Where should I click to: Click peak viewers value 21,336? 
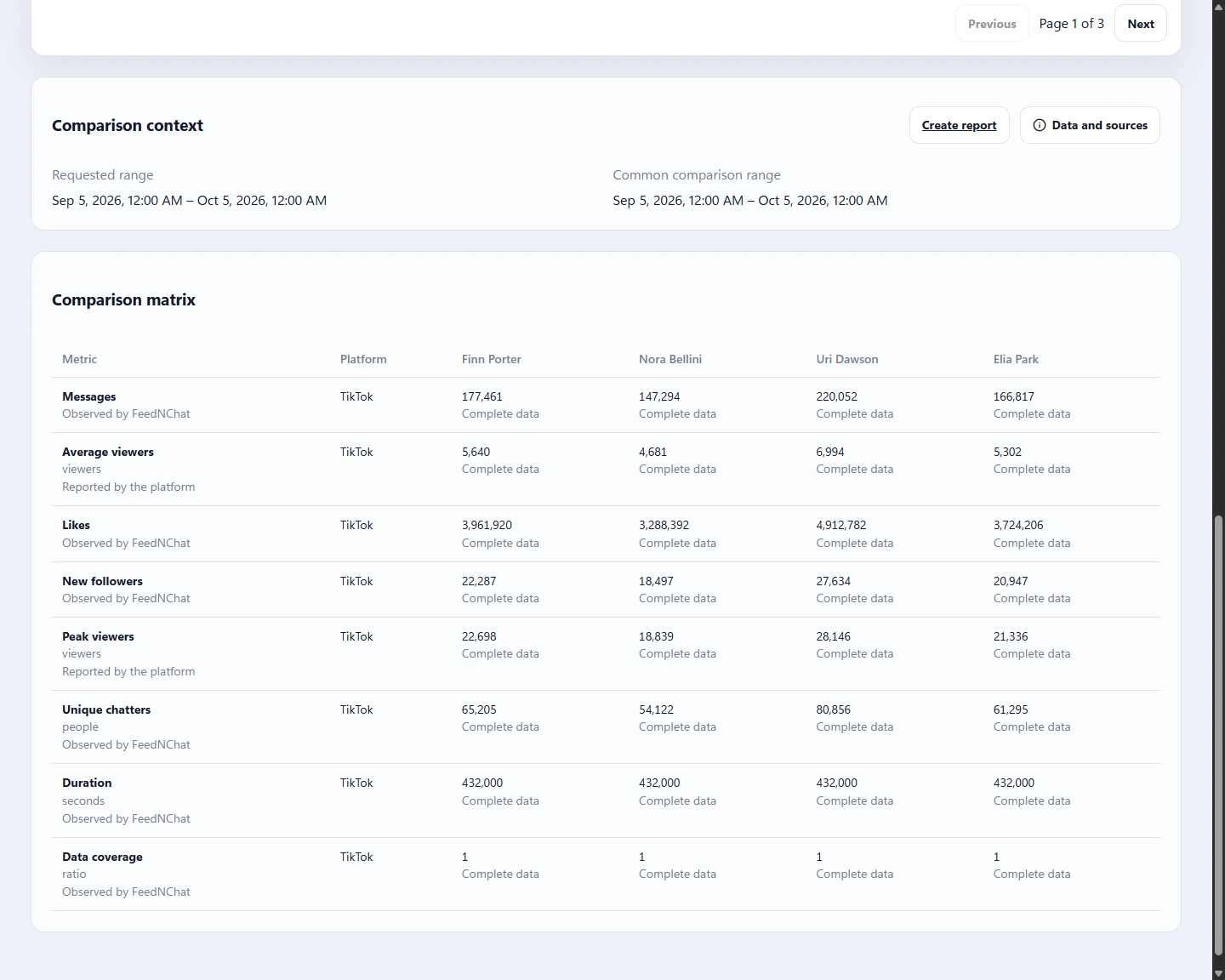coord(1011,636)
